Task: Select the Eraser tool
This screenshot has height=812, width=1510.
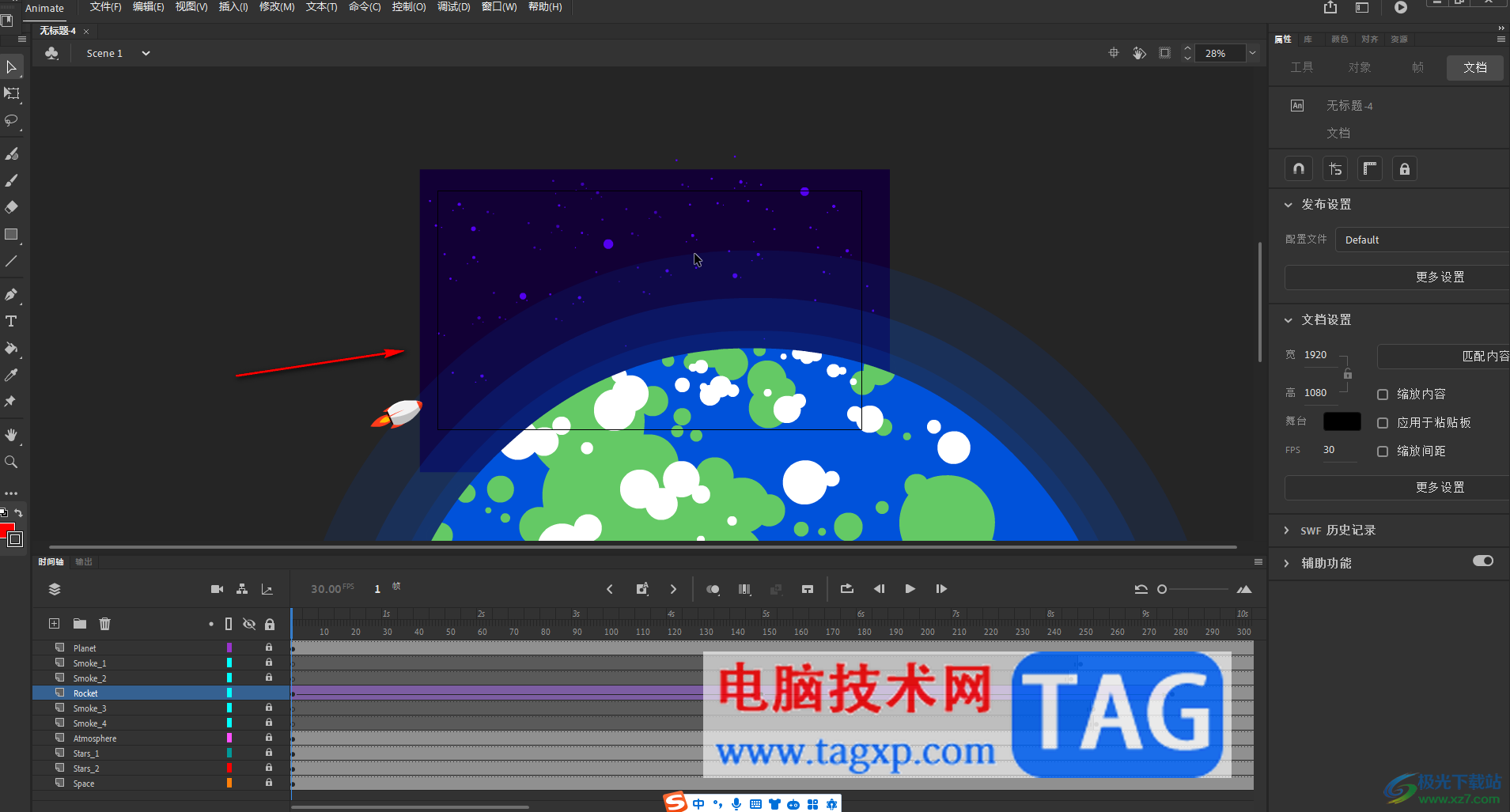Action: click(11, 207)
